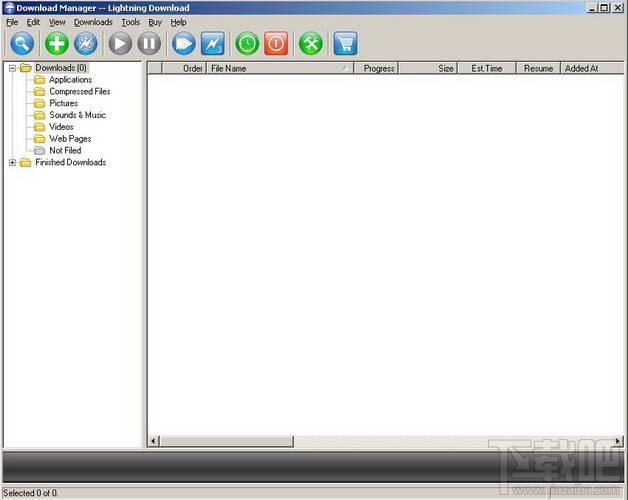Sort by the Added At column header
The height and width of the screenshot is (500, 628).
[592, 69]
